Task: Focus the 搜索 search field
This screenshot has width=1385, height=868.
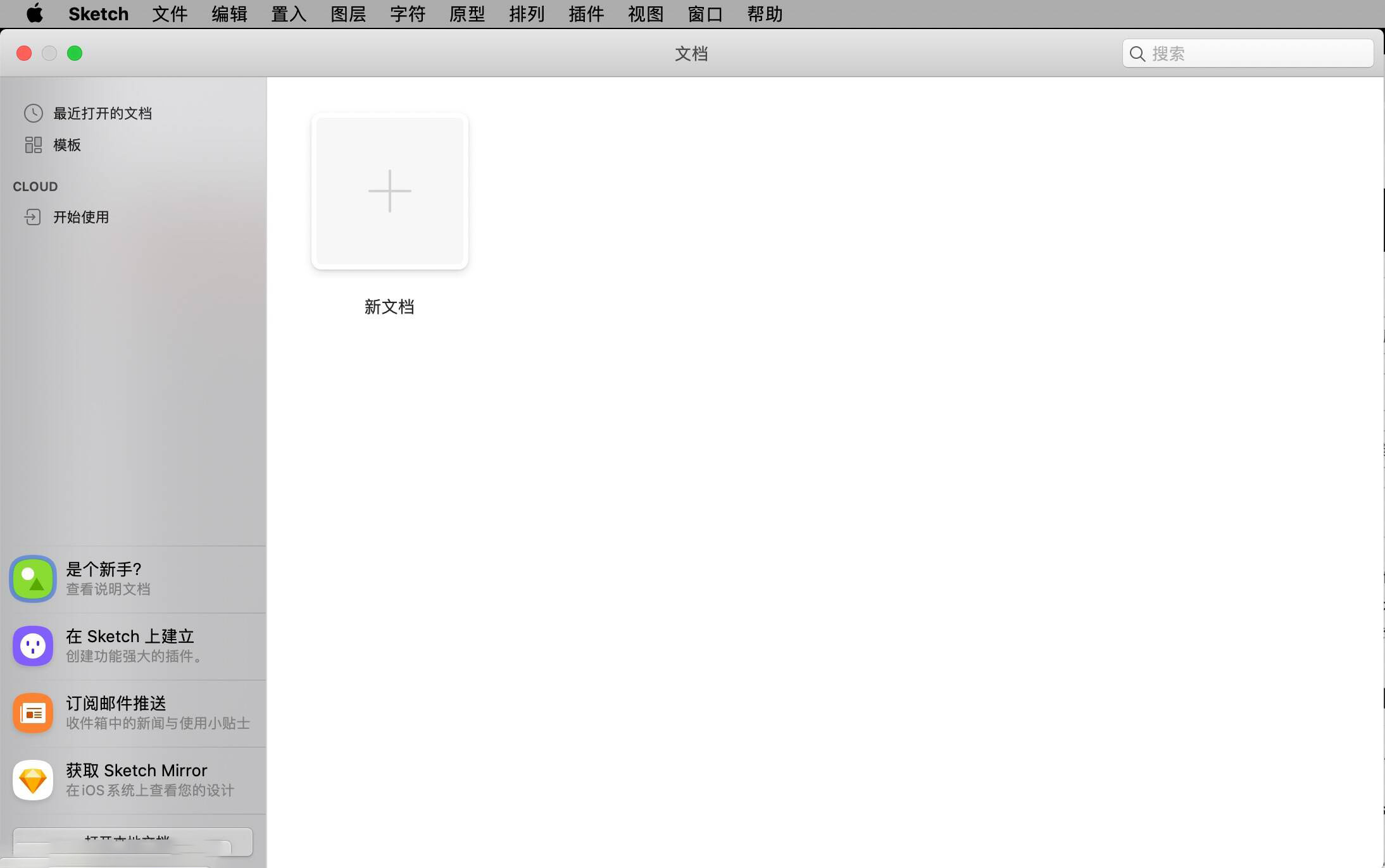Action: [x=1248, y=54]
